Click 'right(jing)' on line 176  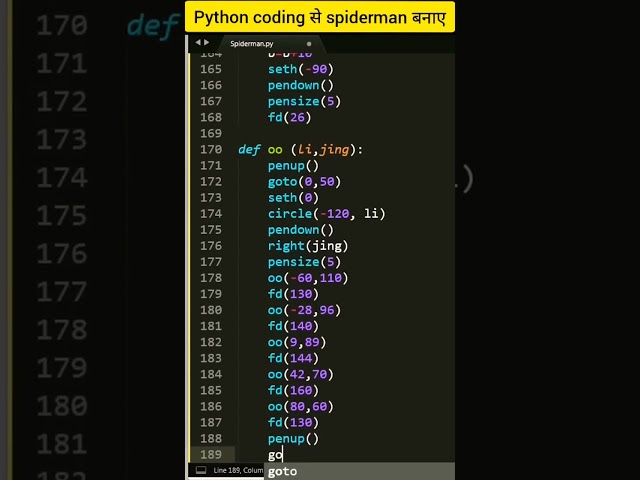[308, 246]
